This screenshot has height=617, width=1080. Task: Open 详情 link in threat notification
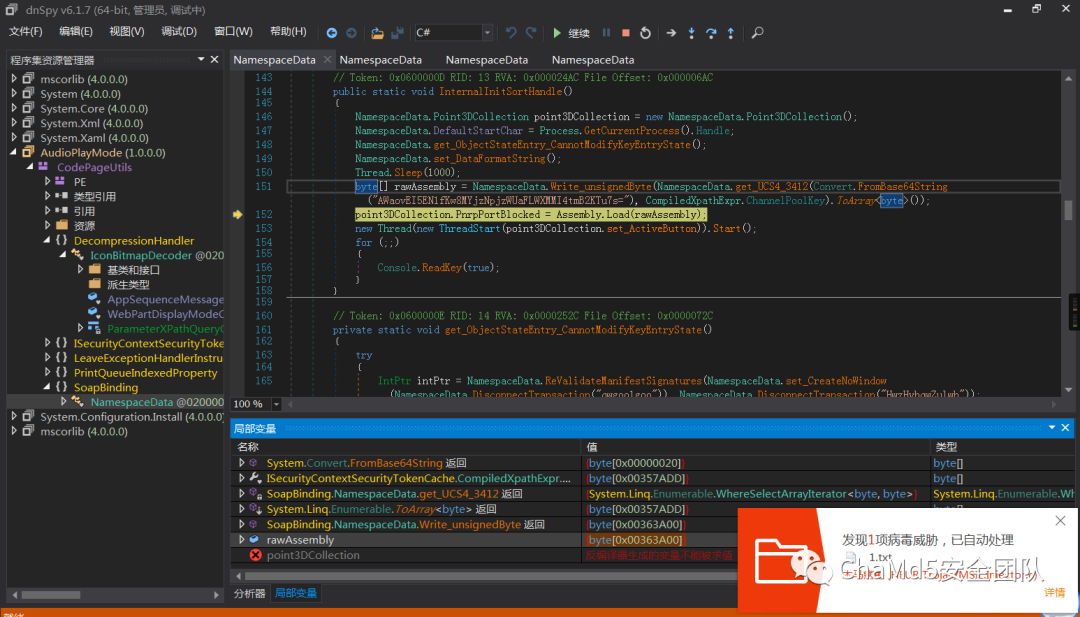coord(1055,592)
